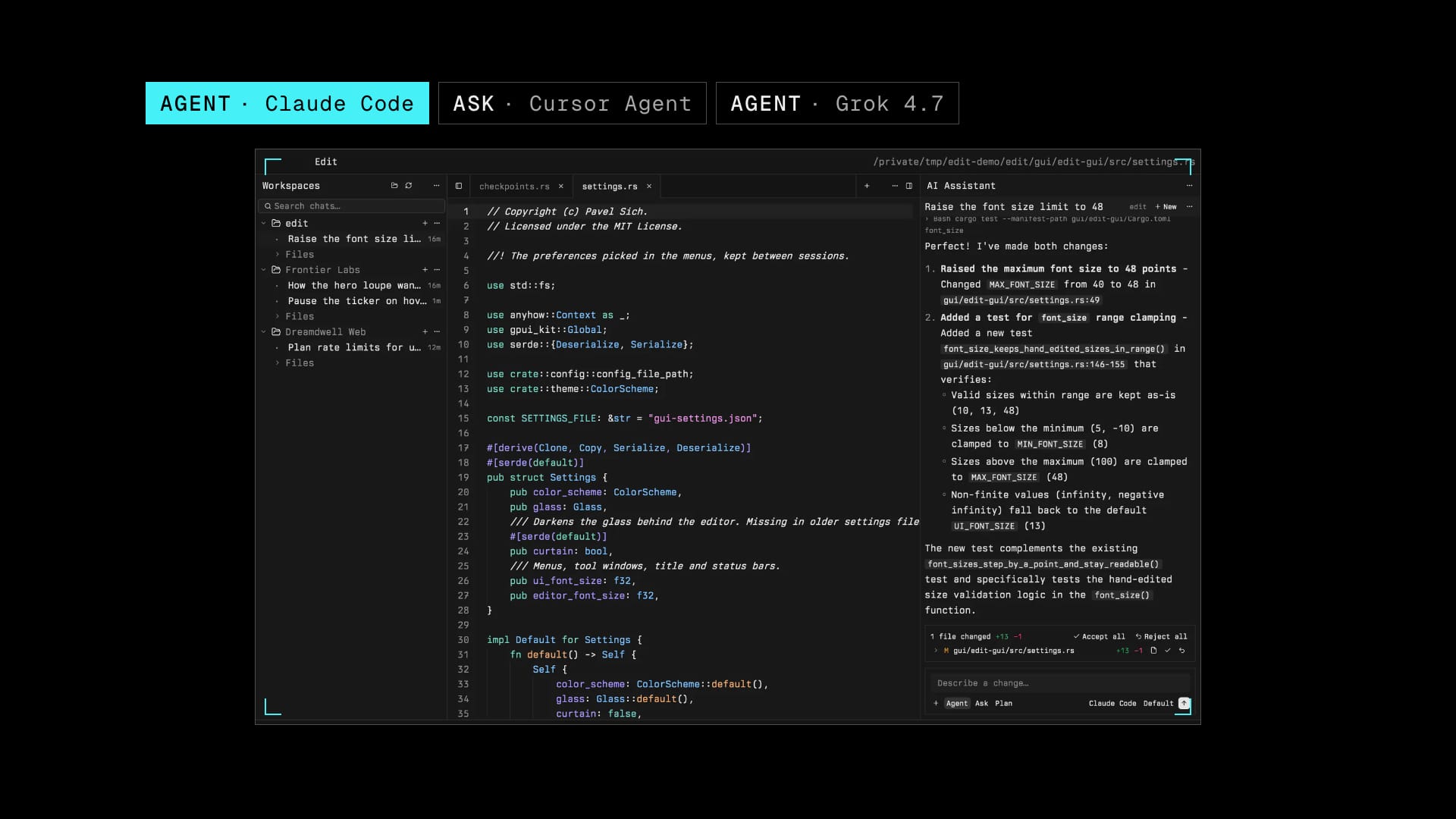This screenshot has width=1456, height=819.
Task: Click the folder icon beside Frontier Labs
Action: tap(276, 270)
